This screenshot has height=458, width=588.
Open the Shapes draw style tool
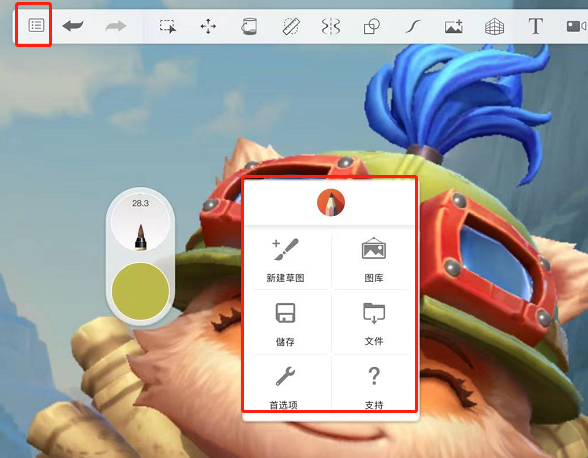372,27
